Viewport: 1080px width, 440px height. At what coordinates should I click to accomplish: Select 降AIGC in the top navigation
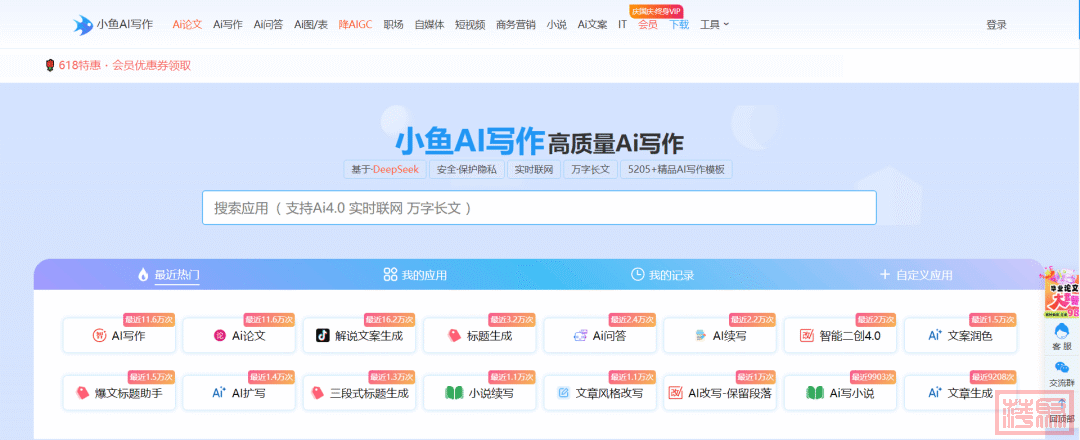[x=355, y=24]
